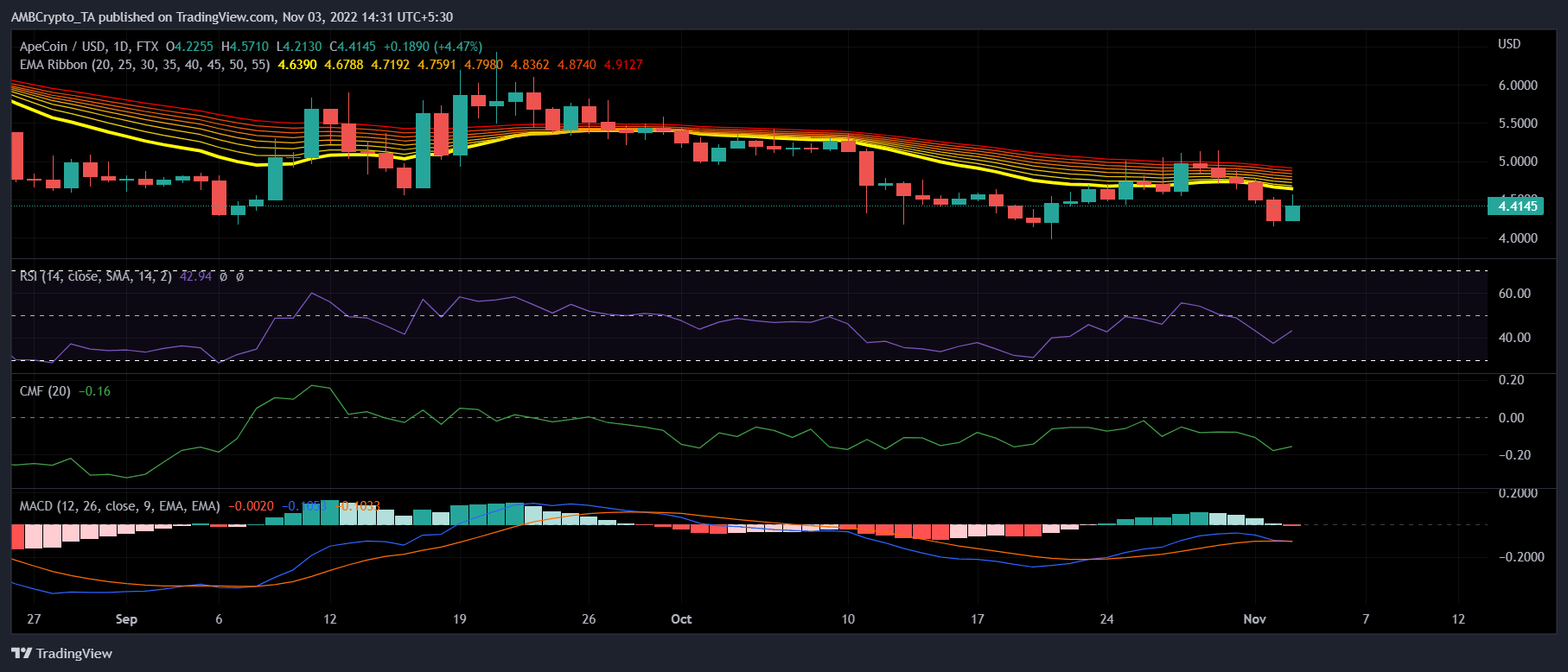Click the EMA value 4.8362
The height and width of the screenshot is (672, 1568).
click(x=530, y=65)
